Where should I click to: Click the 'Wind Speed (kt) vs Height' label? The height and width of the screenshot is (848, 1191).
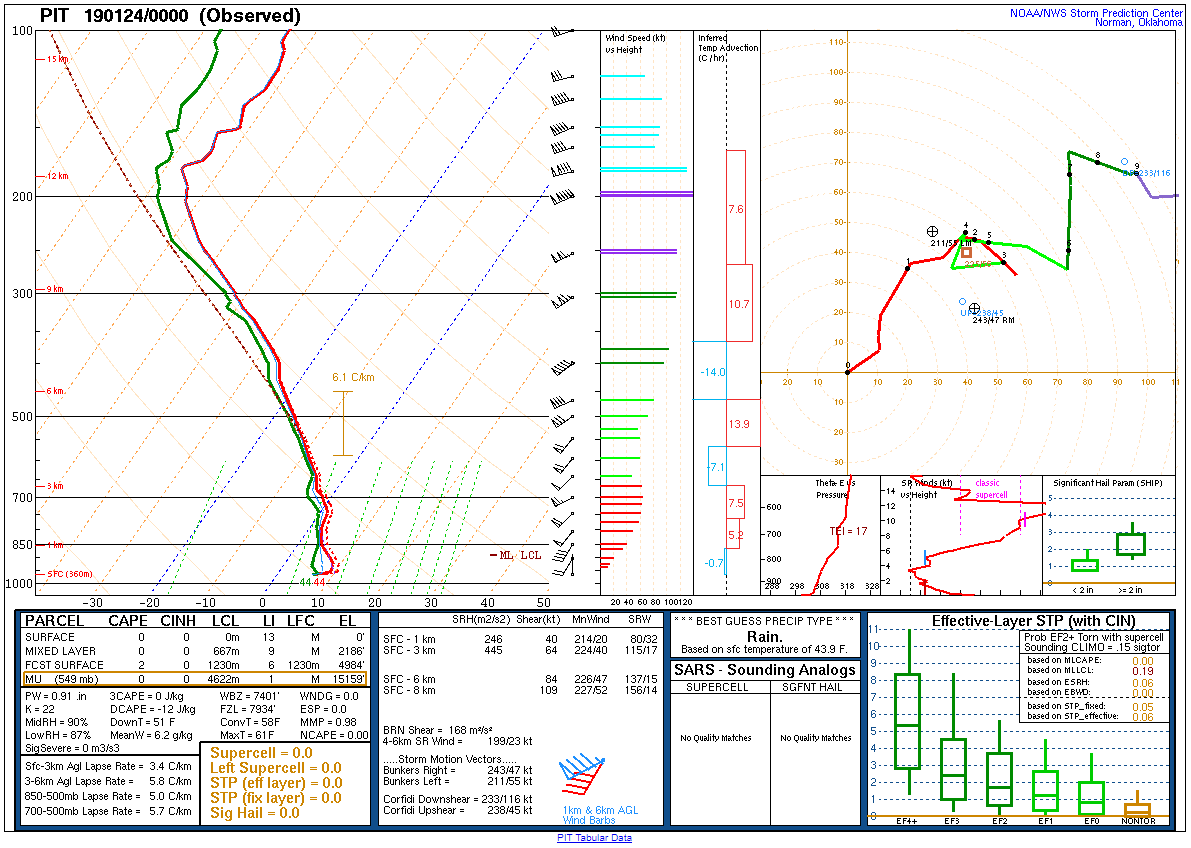click(635, 44)
